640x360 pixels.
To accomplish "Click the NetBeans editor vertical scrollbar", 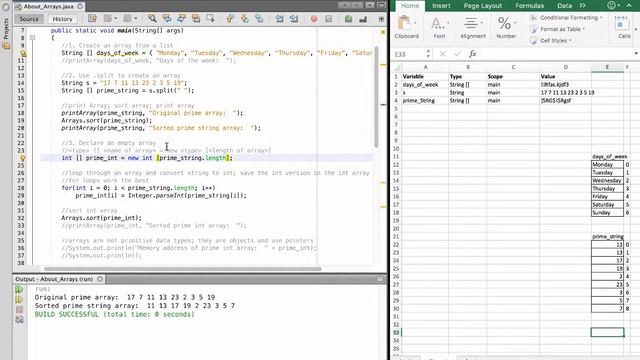I will click(376, 96).
